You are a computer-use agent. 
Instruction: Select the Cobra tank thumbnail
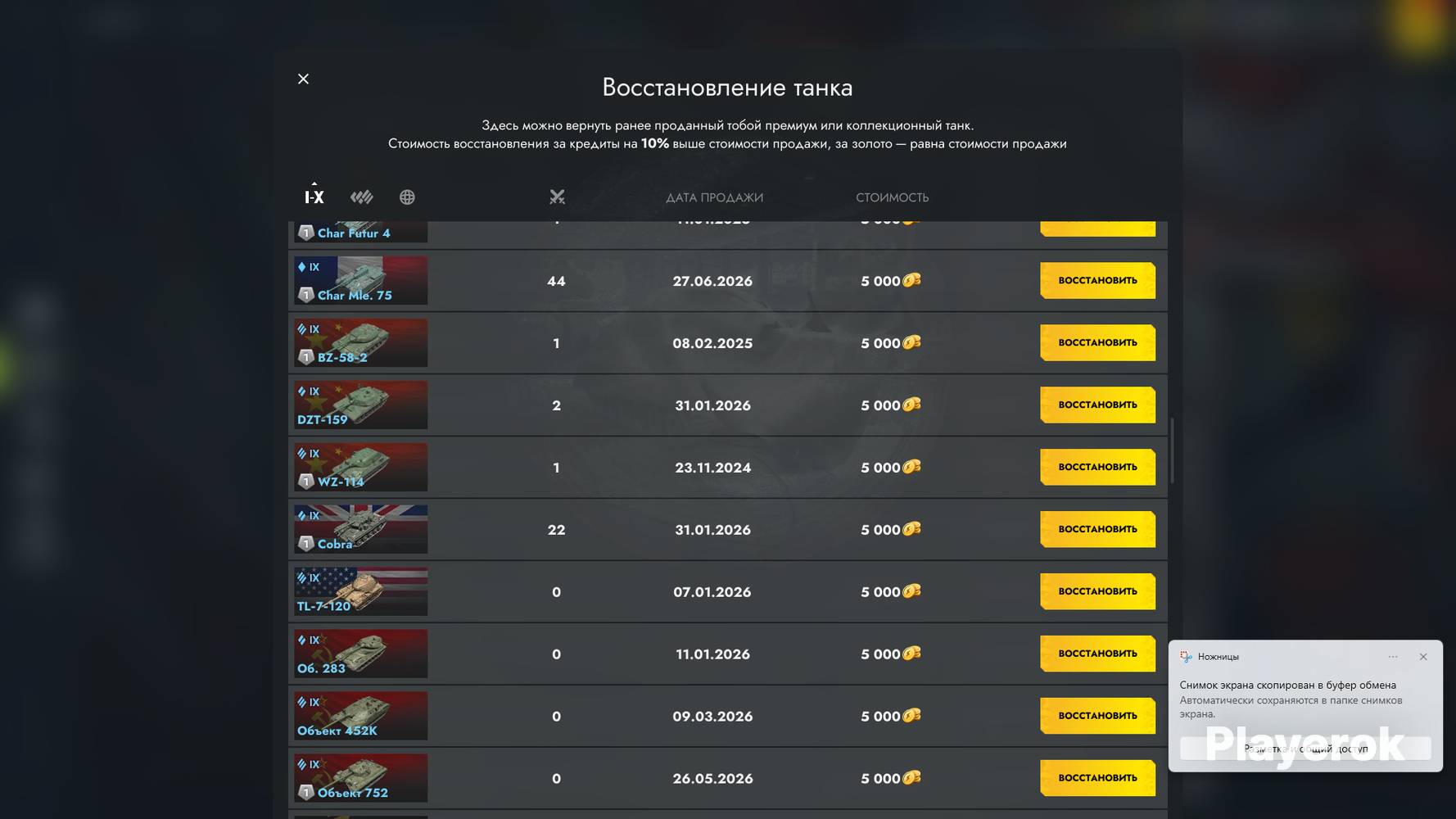[360, 529]
